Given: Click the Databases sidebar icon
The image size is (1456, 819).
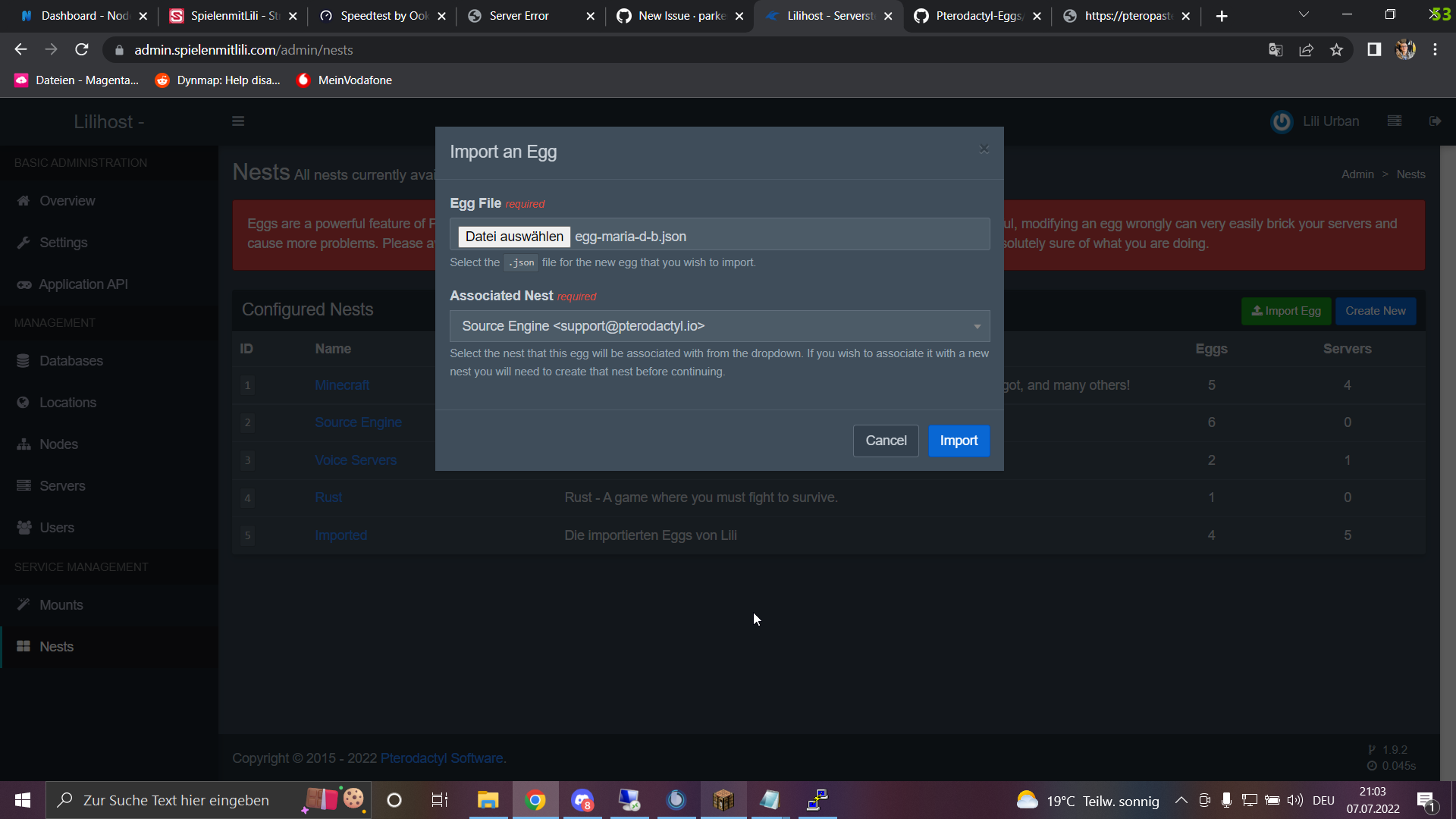Looking at the screenshot, I should 24,360.
